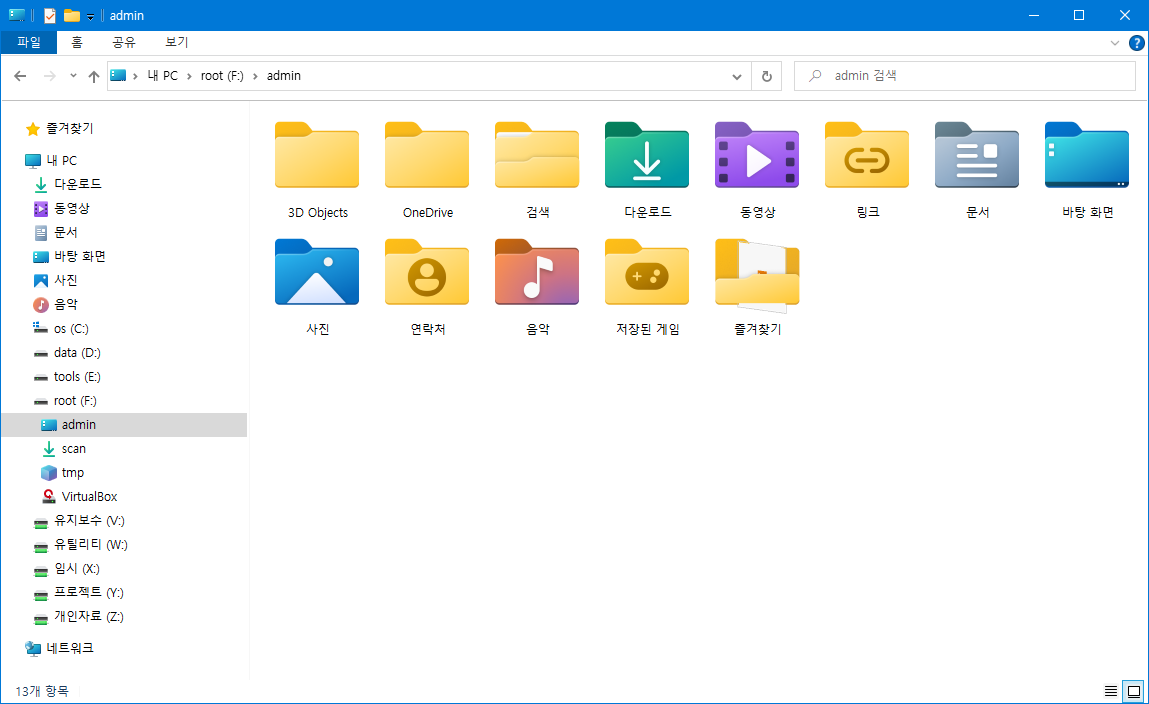Go back with the back arrow
The height and width of the screenshot is (704, 1149).
coord(21,76)
